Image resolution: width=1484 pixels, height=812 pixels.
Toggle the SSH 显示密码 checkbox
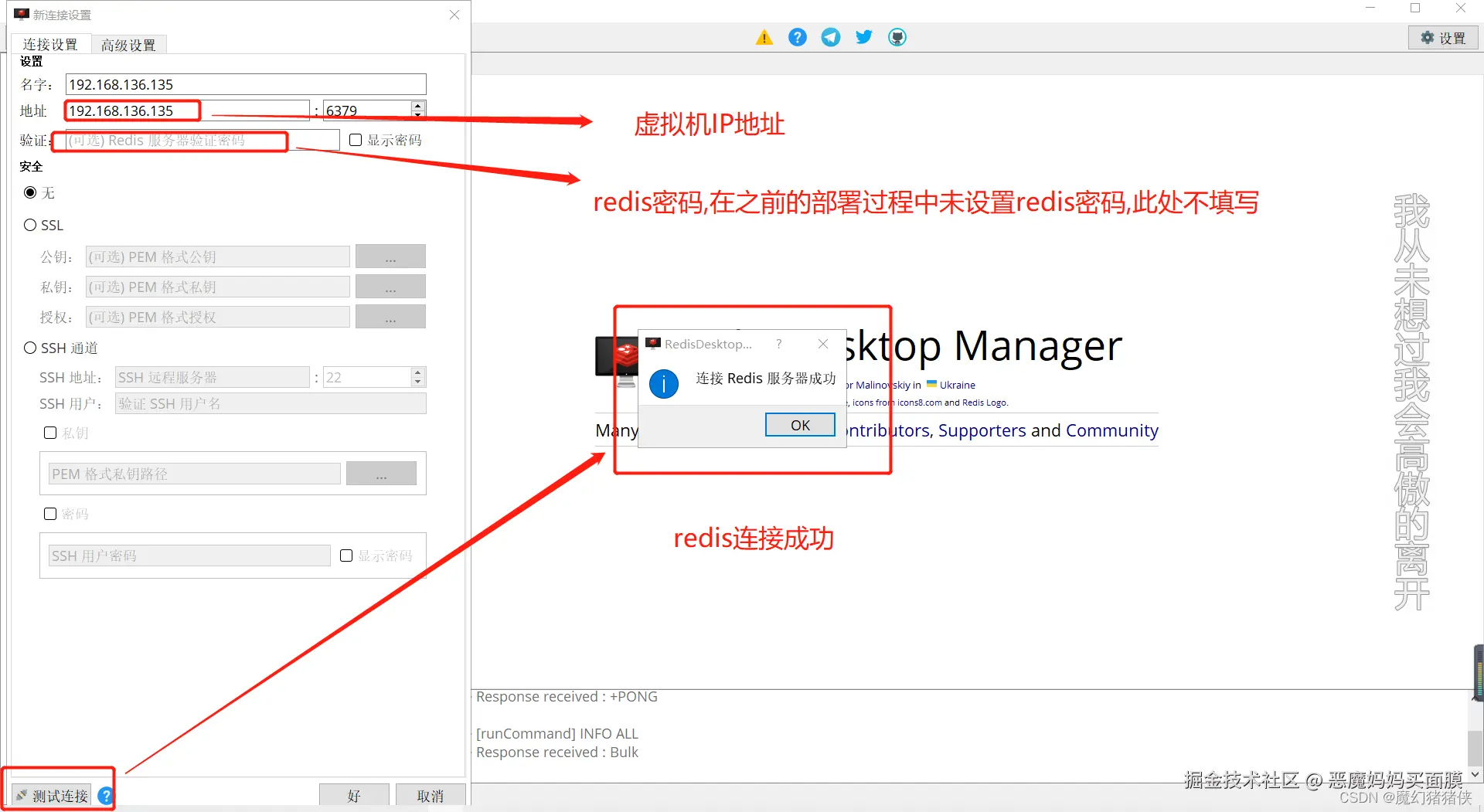coord(346,555)
